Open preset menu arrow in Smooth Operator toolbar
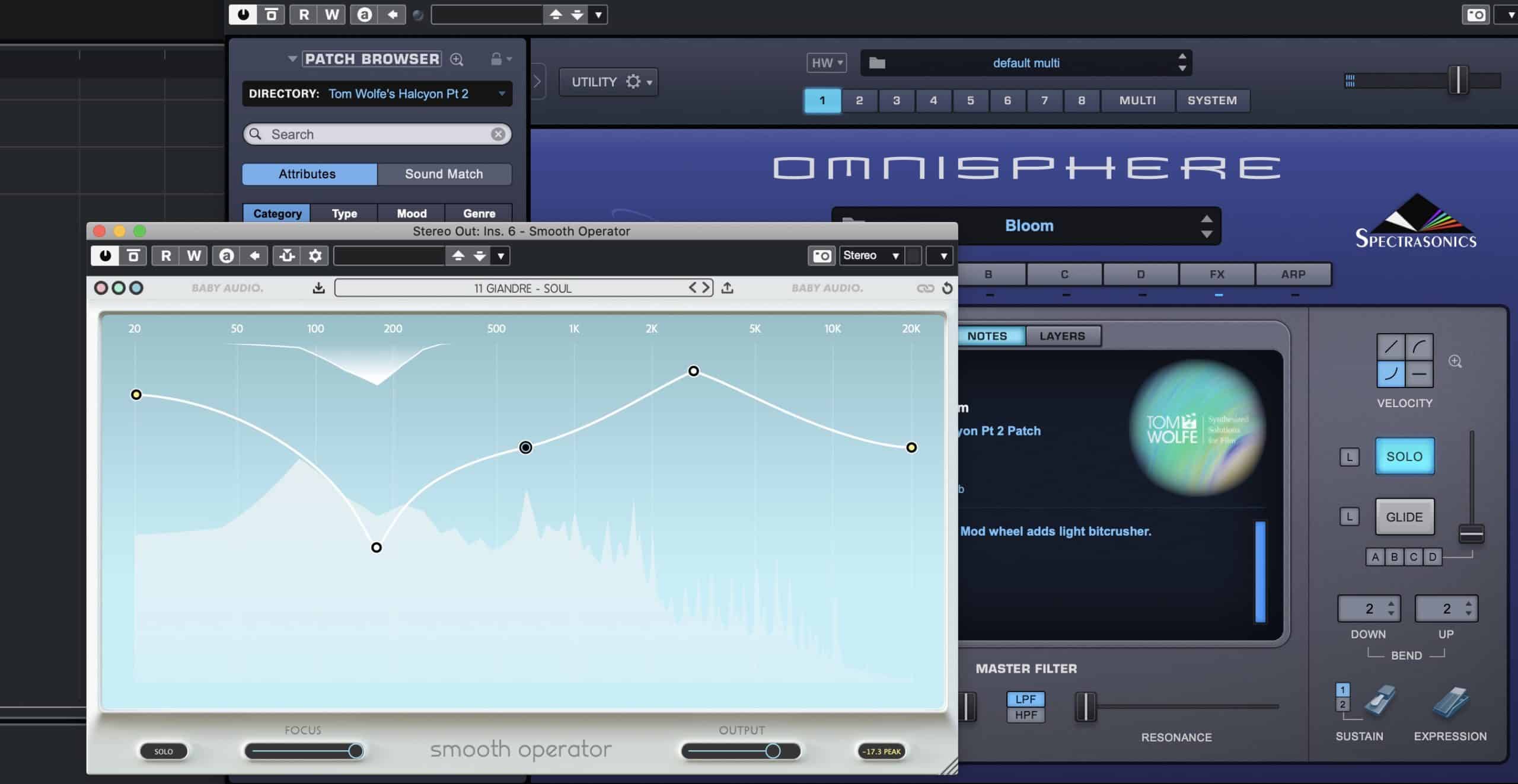The width and height of the screenshot is (1518, 784). point(501,256)
